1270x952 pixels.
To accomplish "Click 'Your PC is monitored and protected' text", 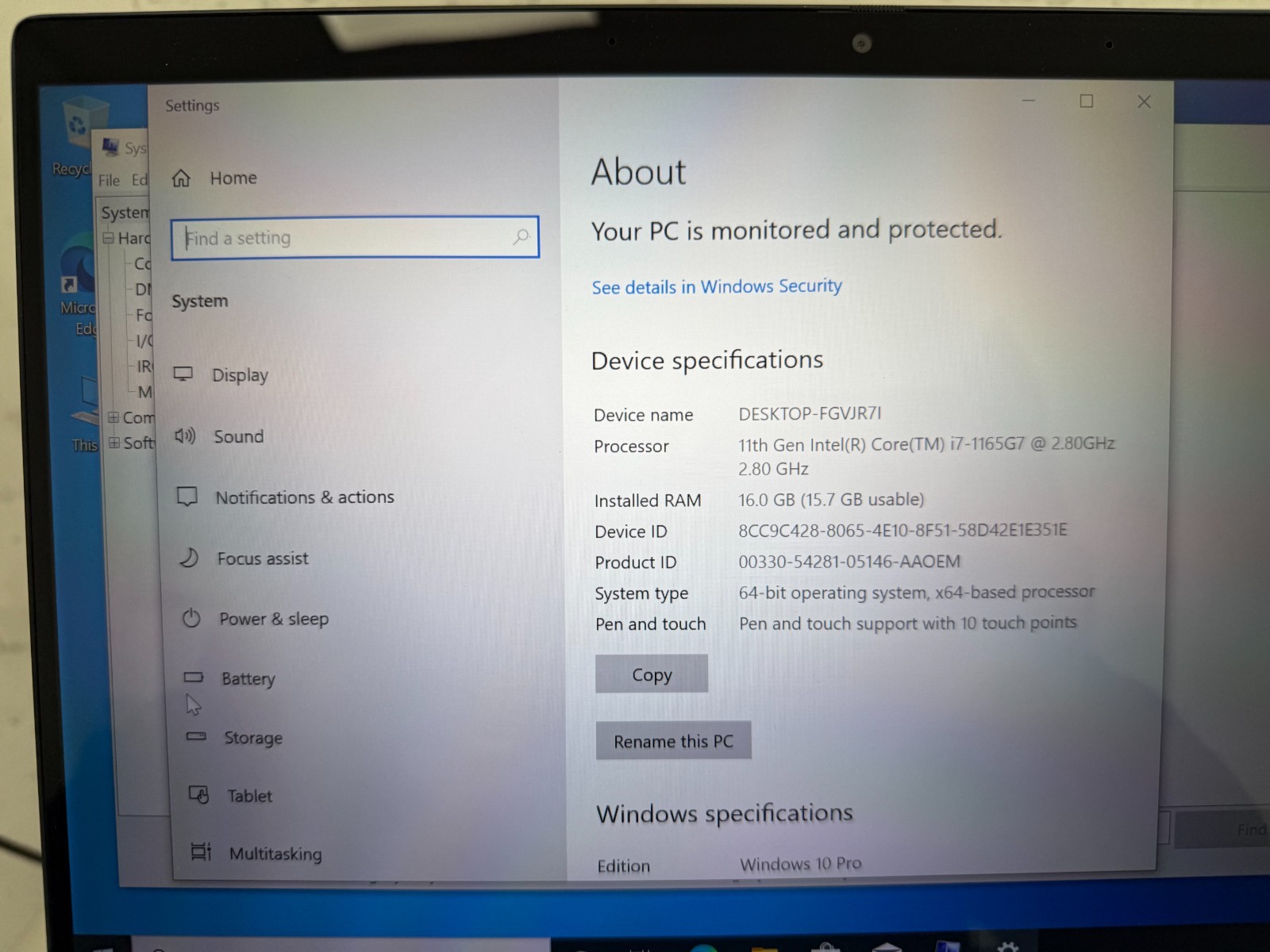I will pyautogui.click(x=797, y=231).
